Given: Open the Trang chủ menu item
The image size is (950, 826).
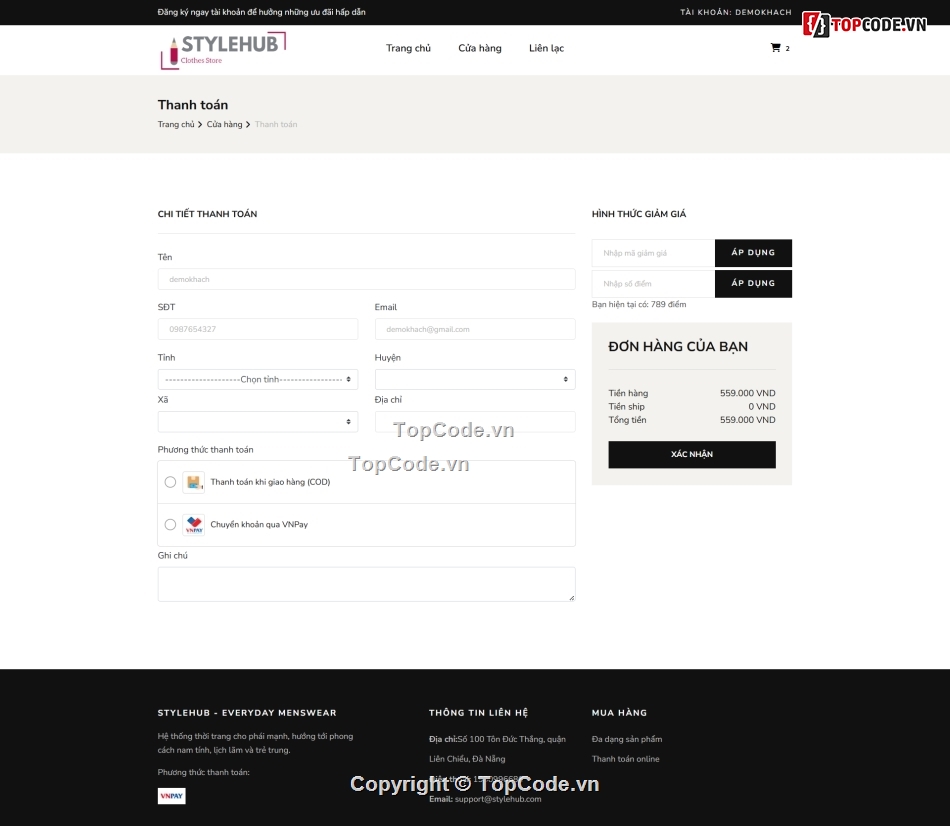Looking at the screenshot, I should 408,48.
